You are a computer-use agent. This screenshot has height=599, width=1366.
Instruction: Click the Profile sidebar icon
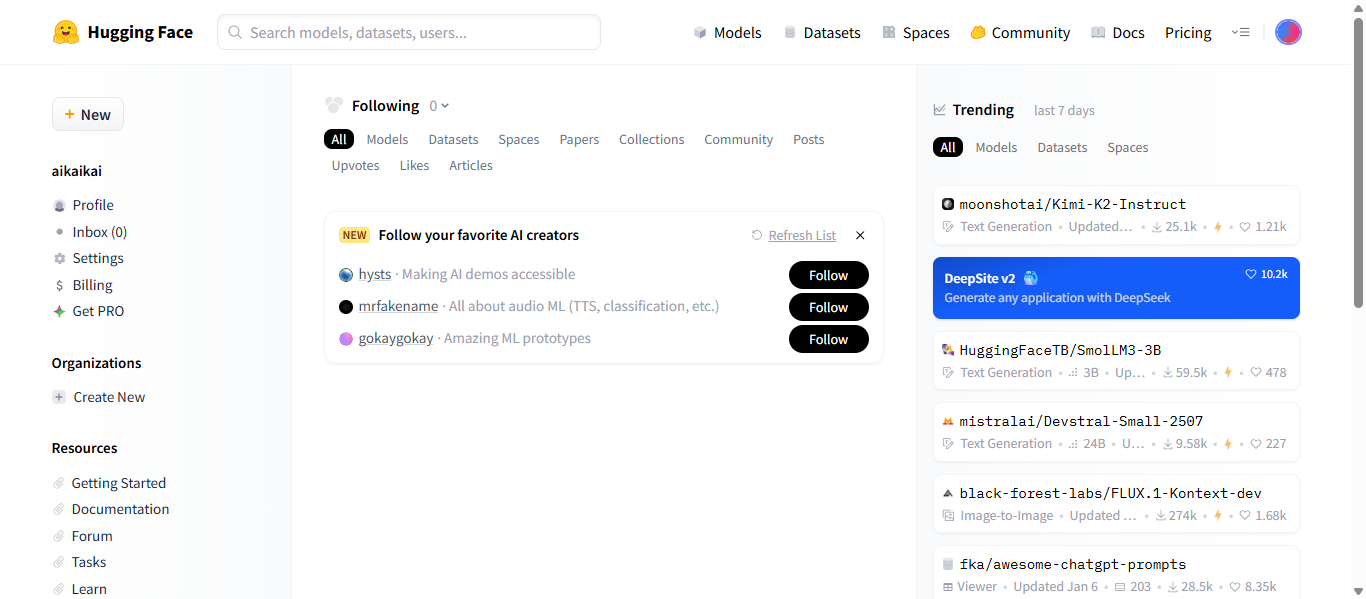(x=59, y=205)
